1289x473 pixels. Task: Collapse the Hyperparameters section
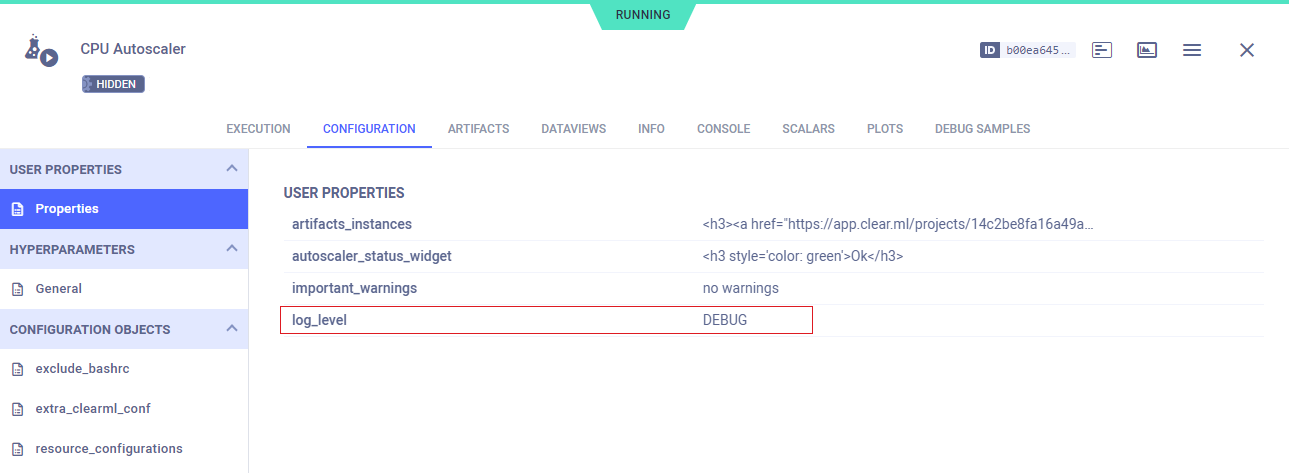tap(231, 248)
